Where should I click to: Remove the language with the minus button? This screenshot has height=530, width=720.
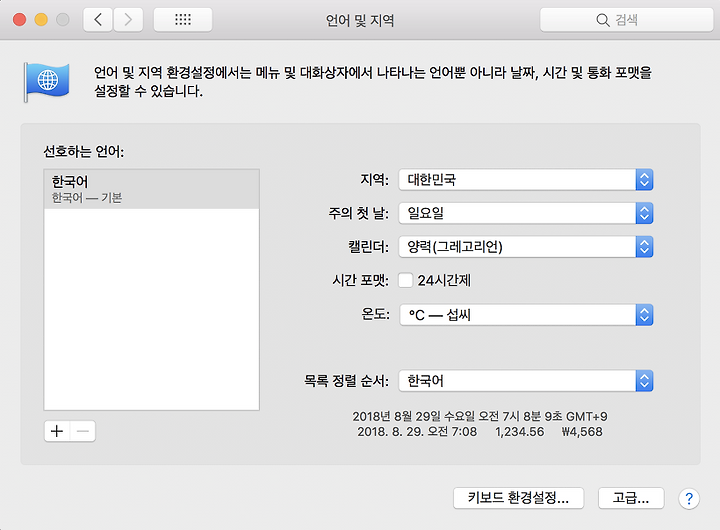83,431
